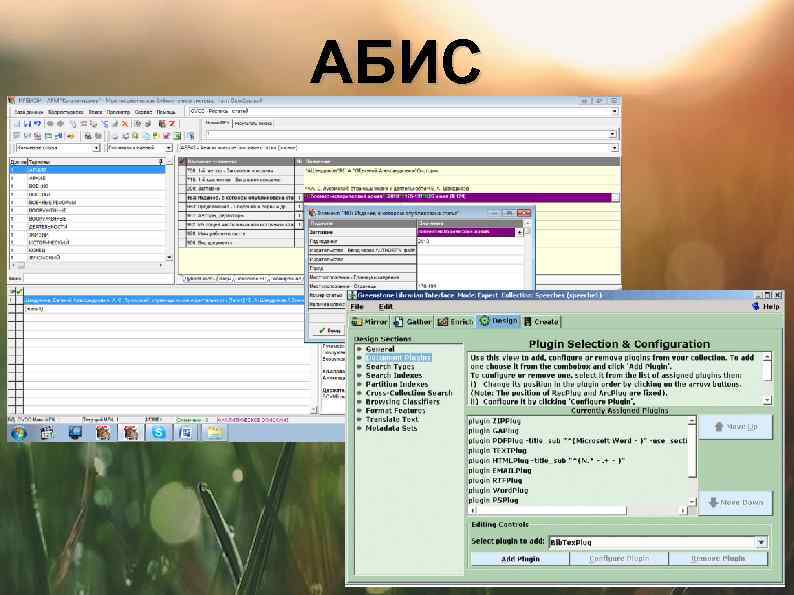Select the ДЕЯТЕЛЬНОСТЬ term row
Viewport: 794px width, 595px height.
point(87,226)
